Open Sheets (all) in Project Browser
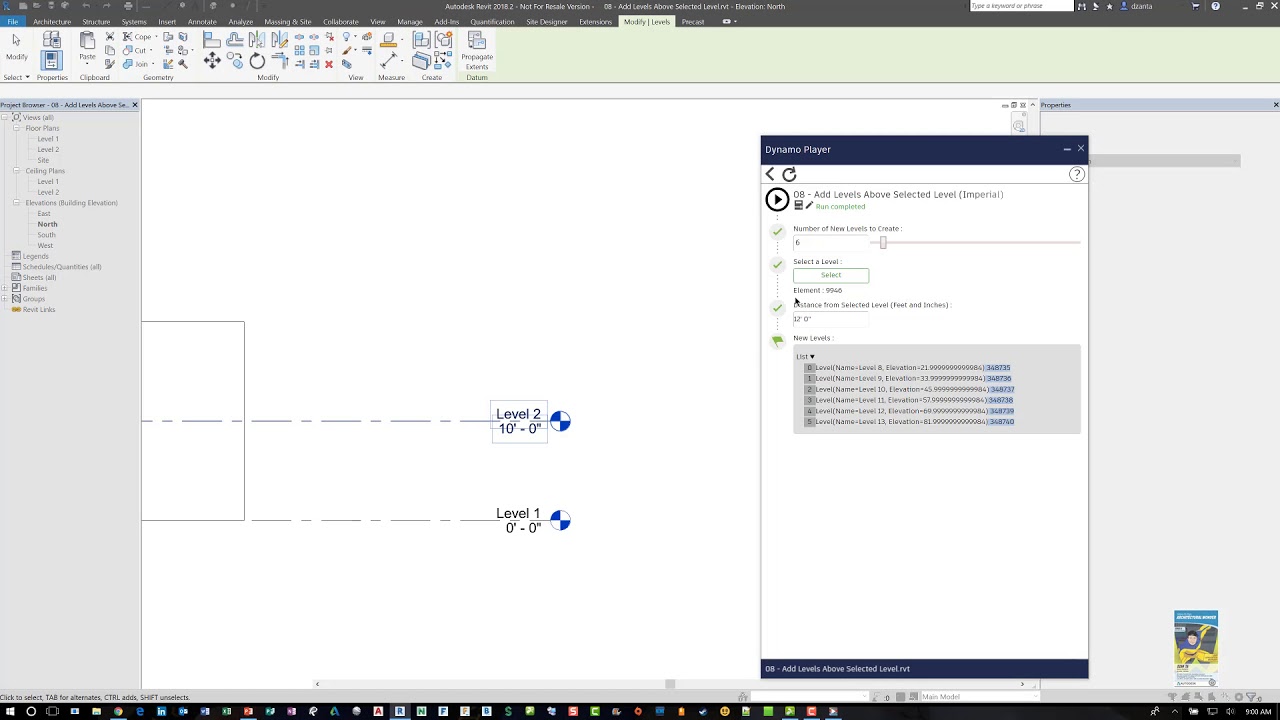Image resolution: width=1280 pixels, height=720 pixels. (x=39, y=277)
